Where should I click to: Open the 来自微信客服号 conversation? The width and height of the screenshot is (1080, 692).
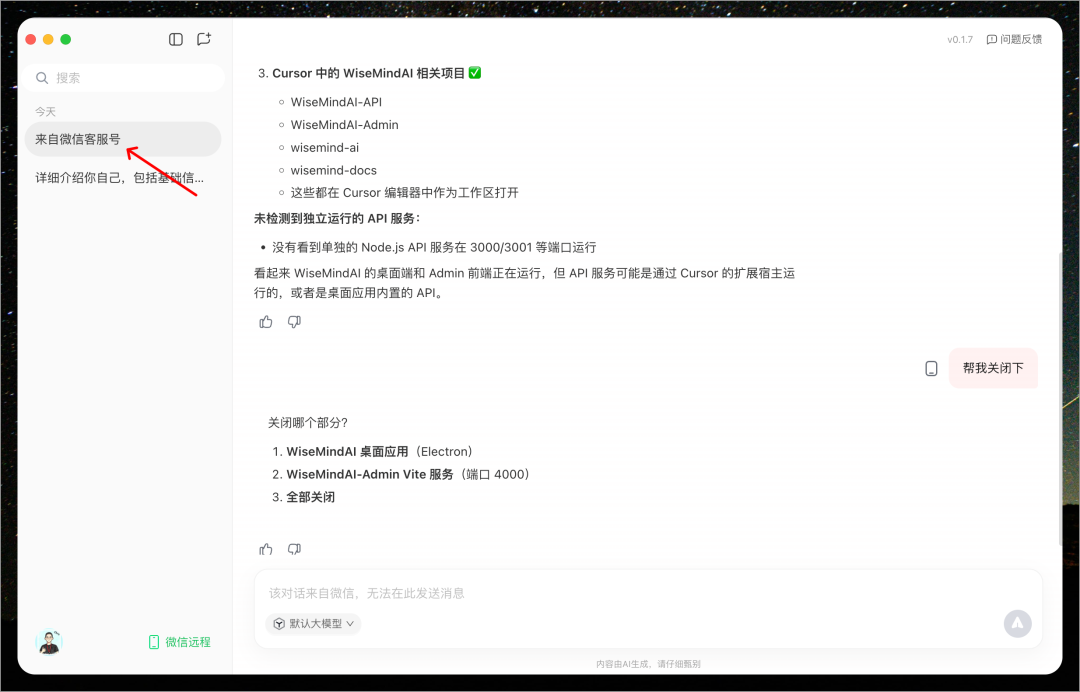[x=123, y=139]
